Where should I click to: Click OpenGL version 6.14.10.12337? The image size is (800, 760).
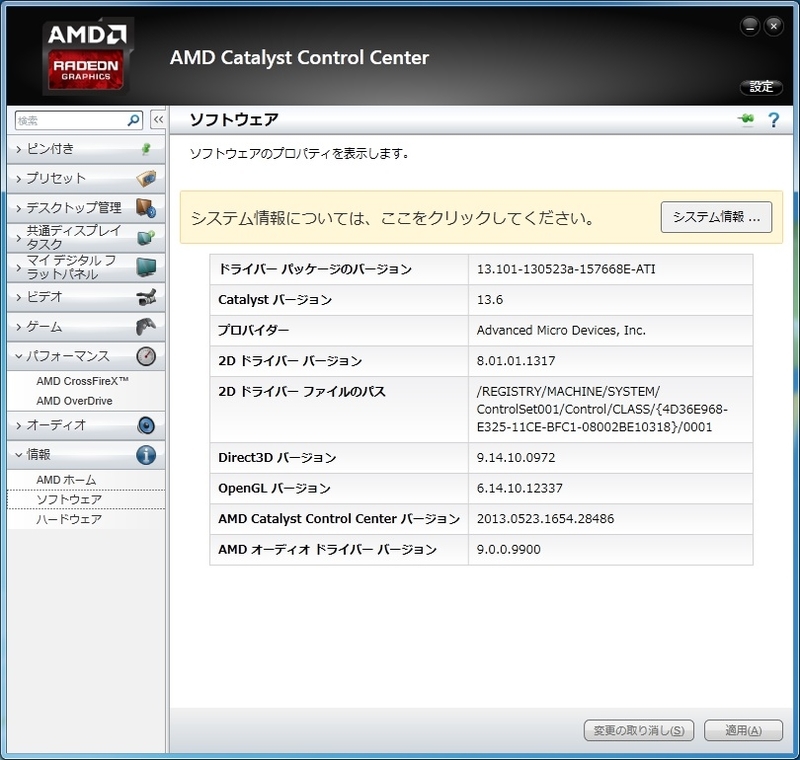tap(519, 488)
